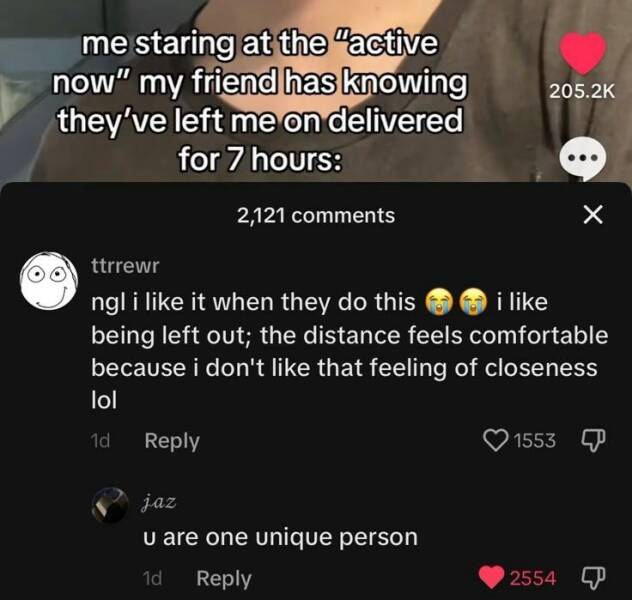Open jaz's profile avatar
This screenshot has width=632, height=600.
(110, 505)
